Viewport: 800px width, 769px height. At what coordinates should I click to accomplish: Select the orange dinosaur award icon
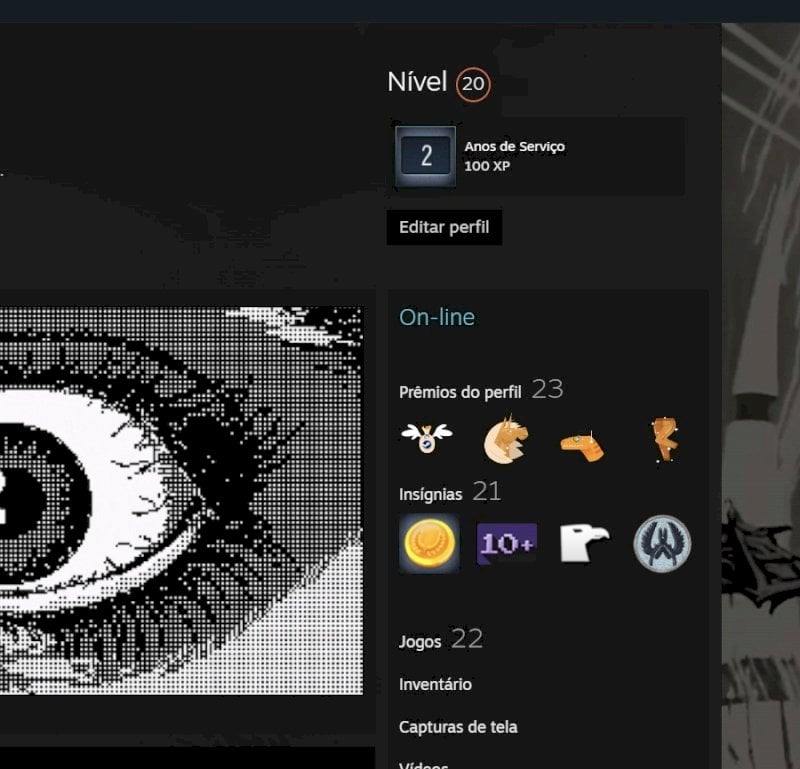pos(582,446)
